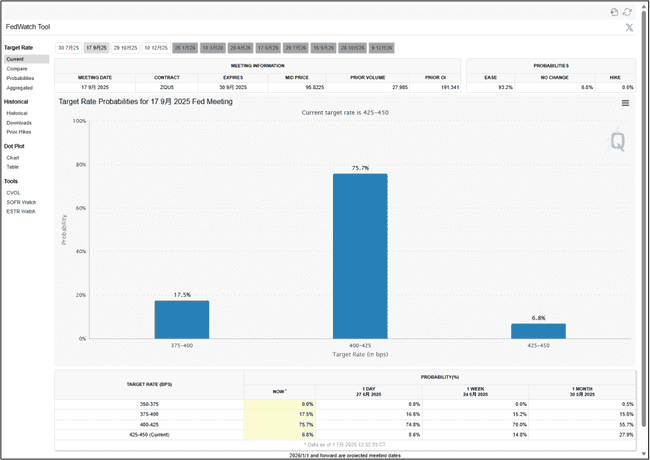Click the 350-375 target rate row label
This screenshot has height=460, width=650.
[x=149, y=404]
